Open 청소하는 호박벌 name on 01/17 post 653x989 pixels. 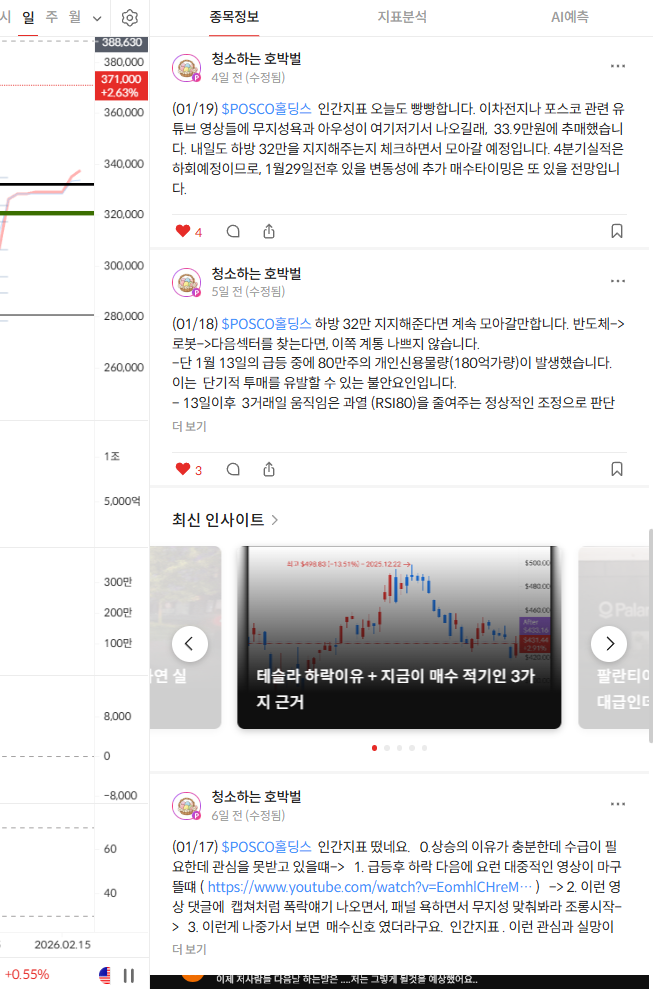click(256, 797)
